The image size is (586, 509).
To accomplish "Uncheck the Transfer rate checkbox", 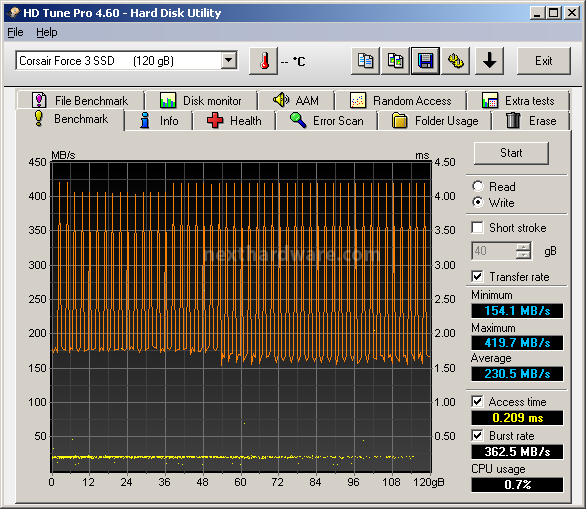I will [x=477, y=277].
